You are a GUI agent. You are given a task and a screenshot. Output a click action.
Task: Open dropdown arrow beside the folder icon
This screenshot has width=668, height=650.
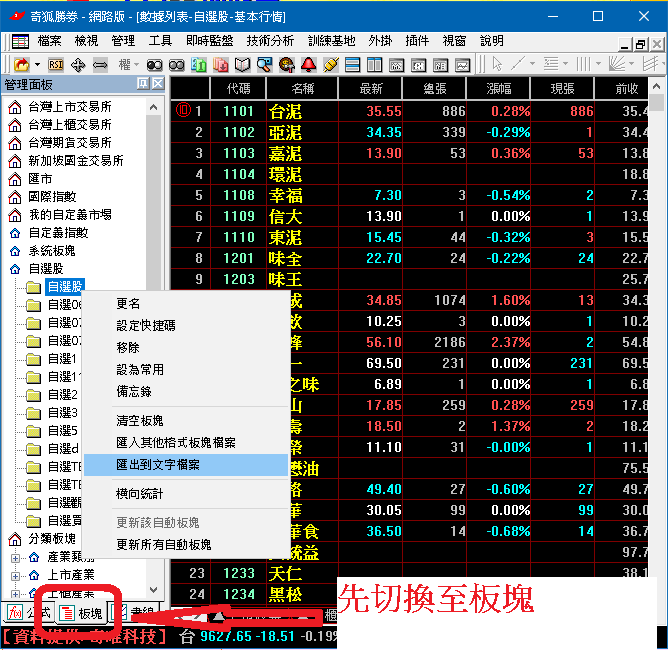tap(37, 64)
